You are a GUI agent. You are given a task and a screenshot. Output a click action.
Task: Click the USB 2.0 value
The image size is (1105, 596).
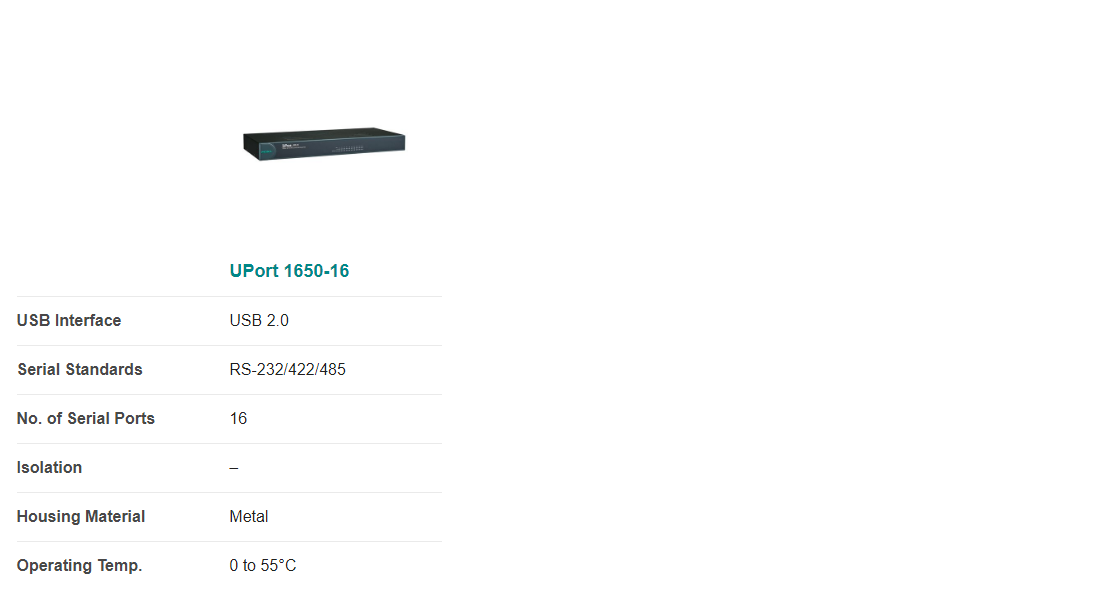259,321
